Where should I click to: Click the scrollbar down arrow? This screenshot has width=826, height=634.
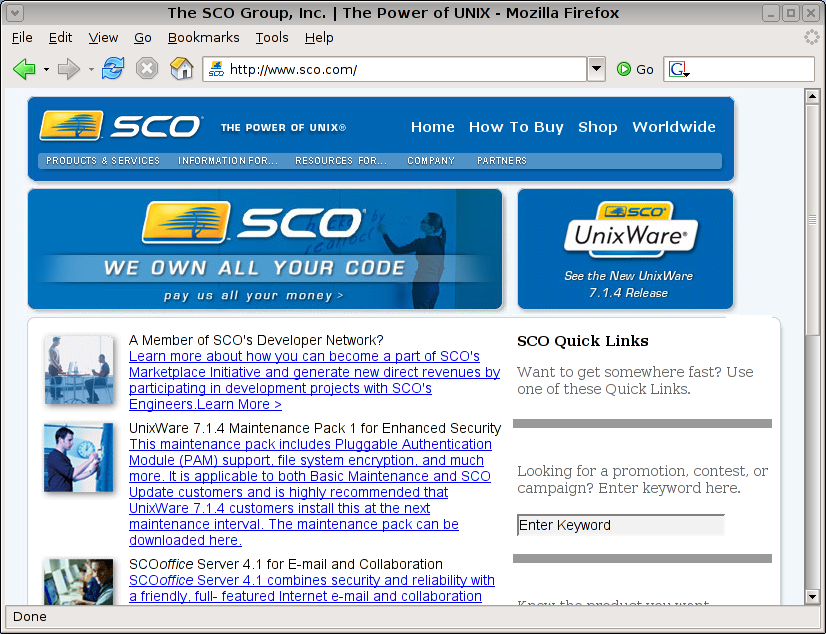(x=812, y=597)
